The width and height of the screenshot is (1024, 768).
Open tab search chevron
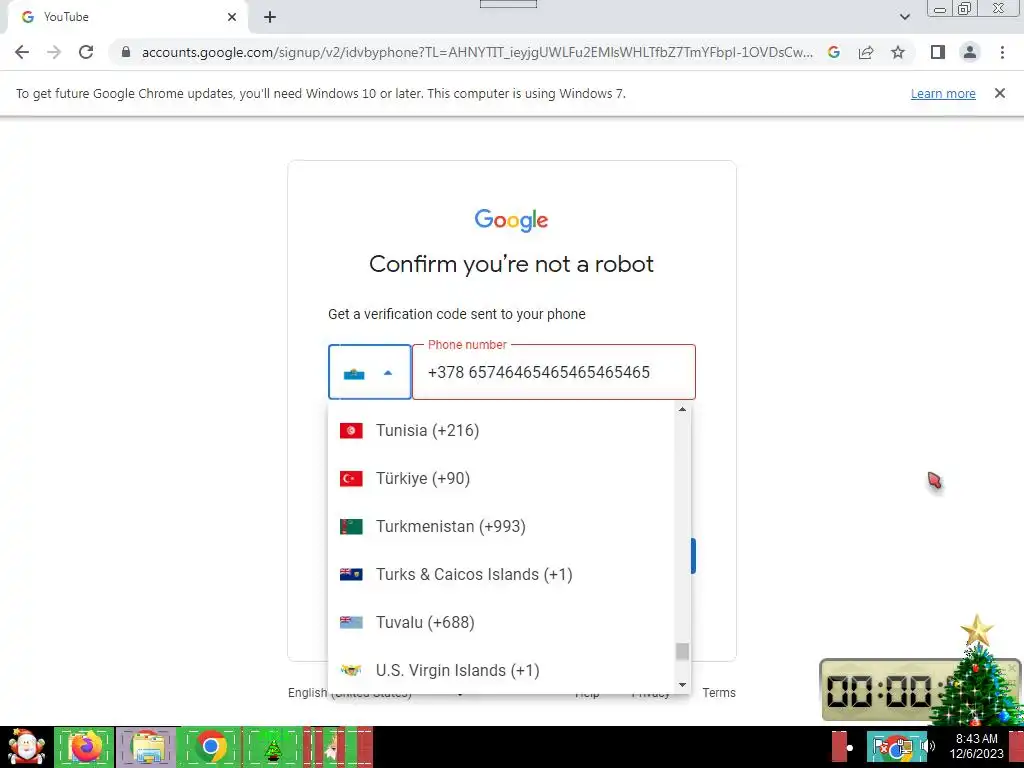pyautogui.click(x=904, y=17)
